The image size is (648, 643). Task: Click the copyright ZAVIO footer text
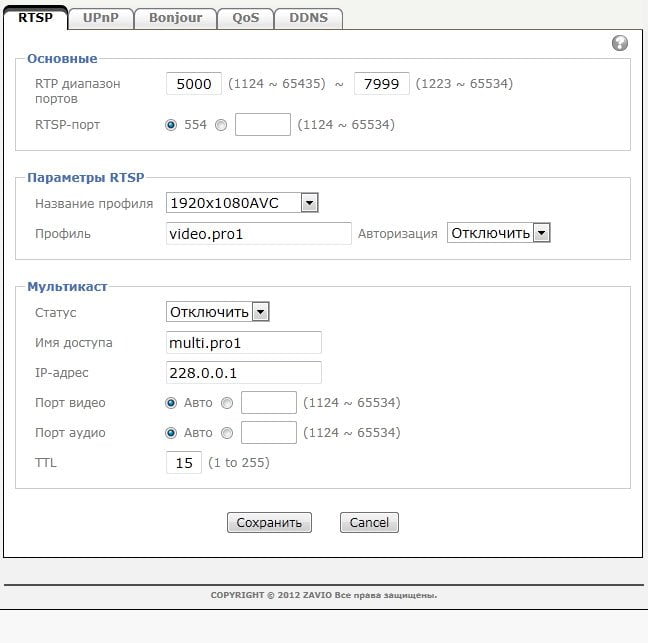coord(324,595)
